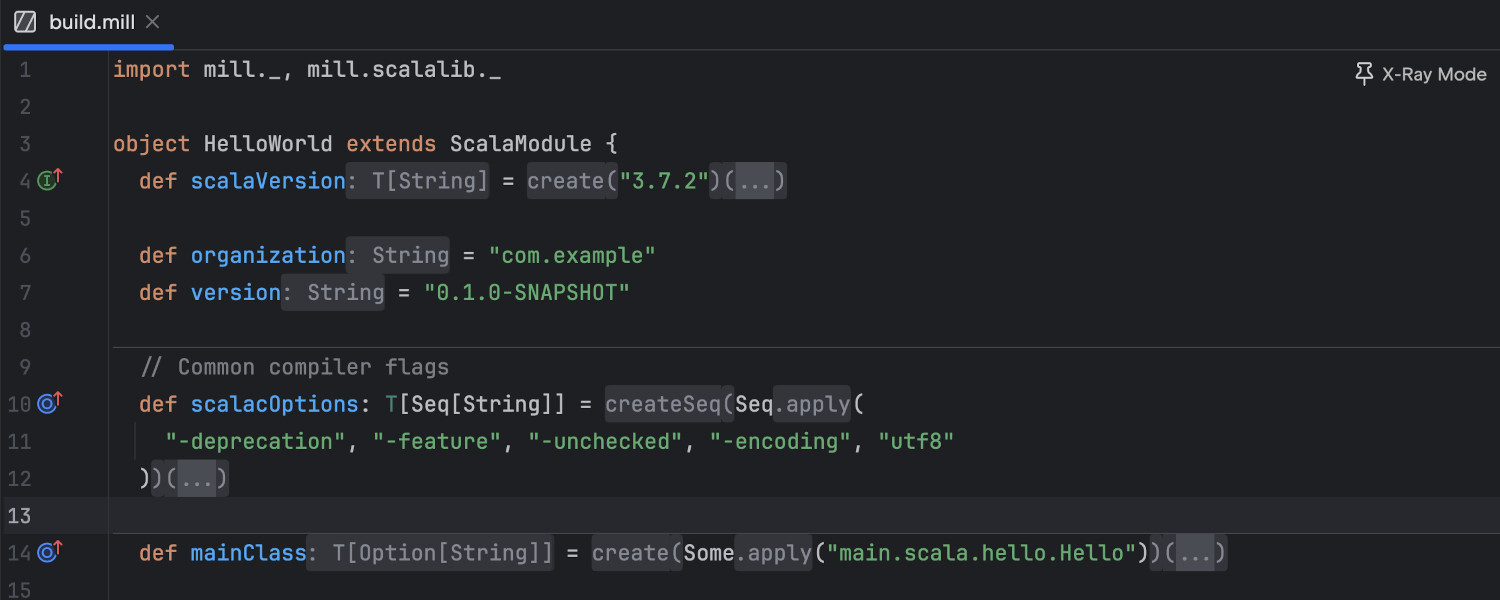Click the "-deprecation" compiler flag string
Viewport: 1500px width, 600px height.
255,440
